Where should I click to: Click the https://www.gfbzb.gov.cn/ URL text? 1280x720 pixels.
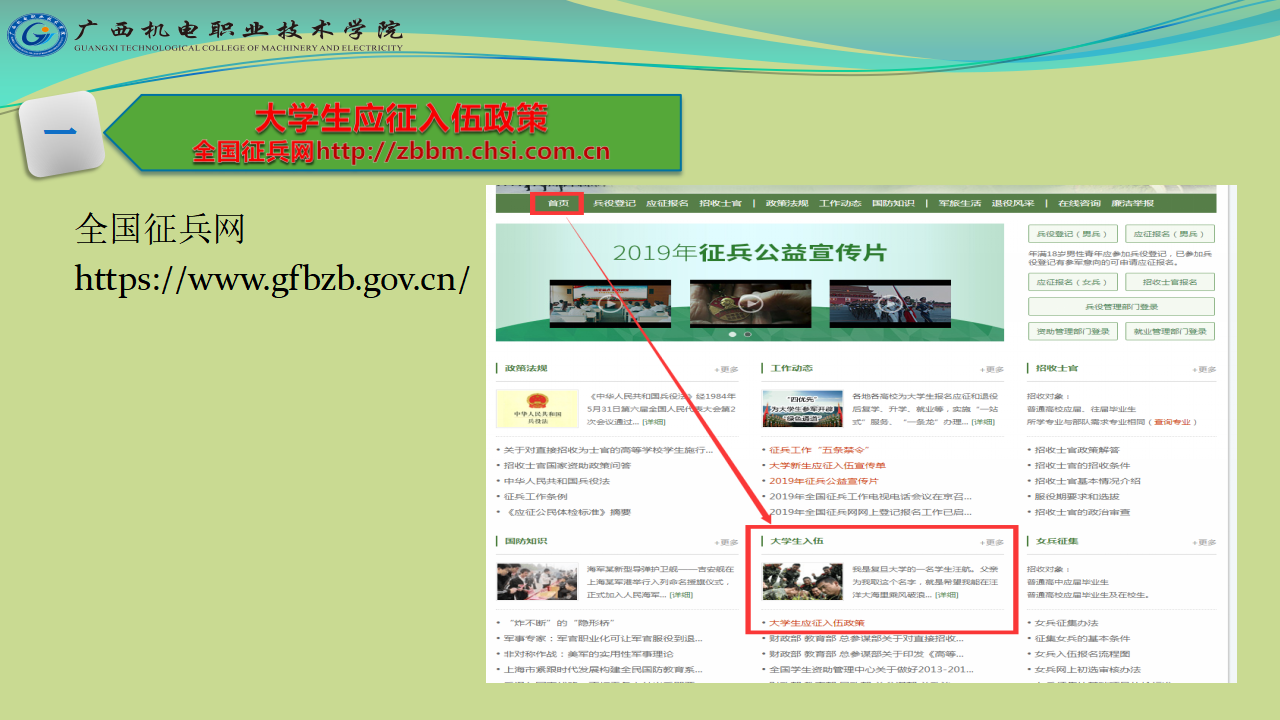(x=272, y=279)
